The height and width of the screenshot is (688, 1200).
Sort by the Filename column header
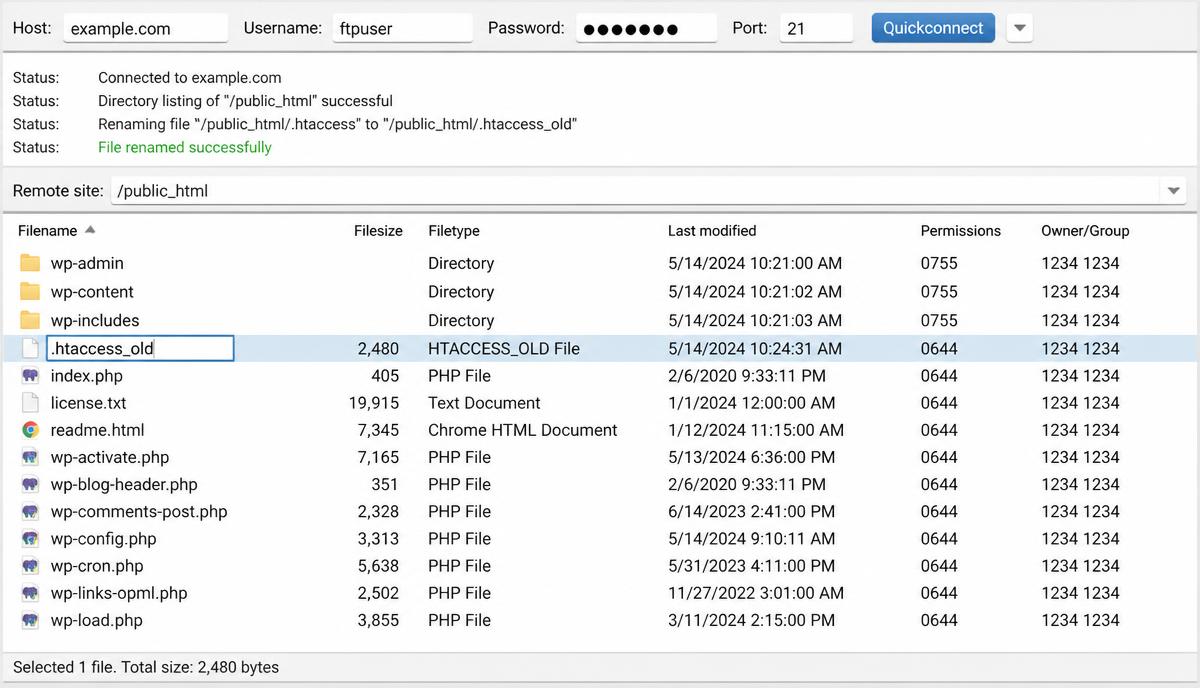(47, 230)
